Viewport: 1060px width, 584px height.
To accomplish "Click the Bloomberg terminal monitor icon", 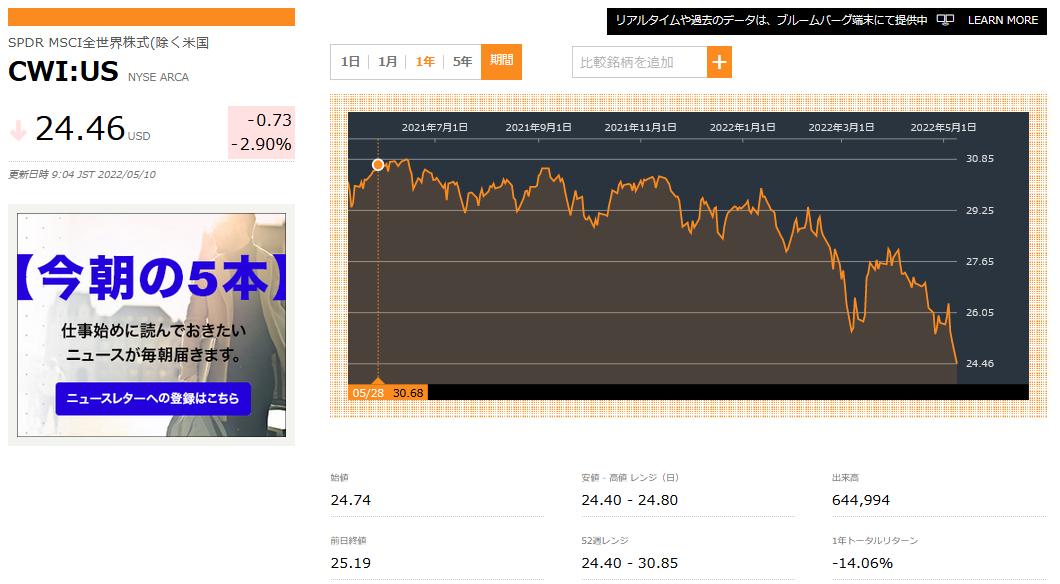I will click(945, 20).
